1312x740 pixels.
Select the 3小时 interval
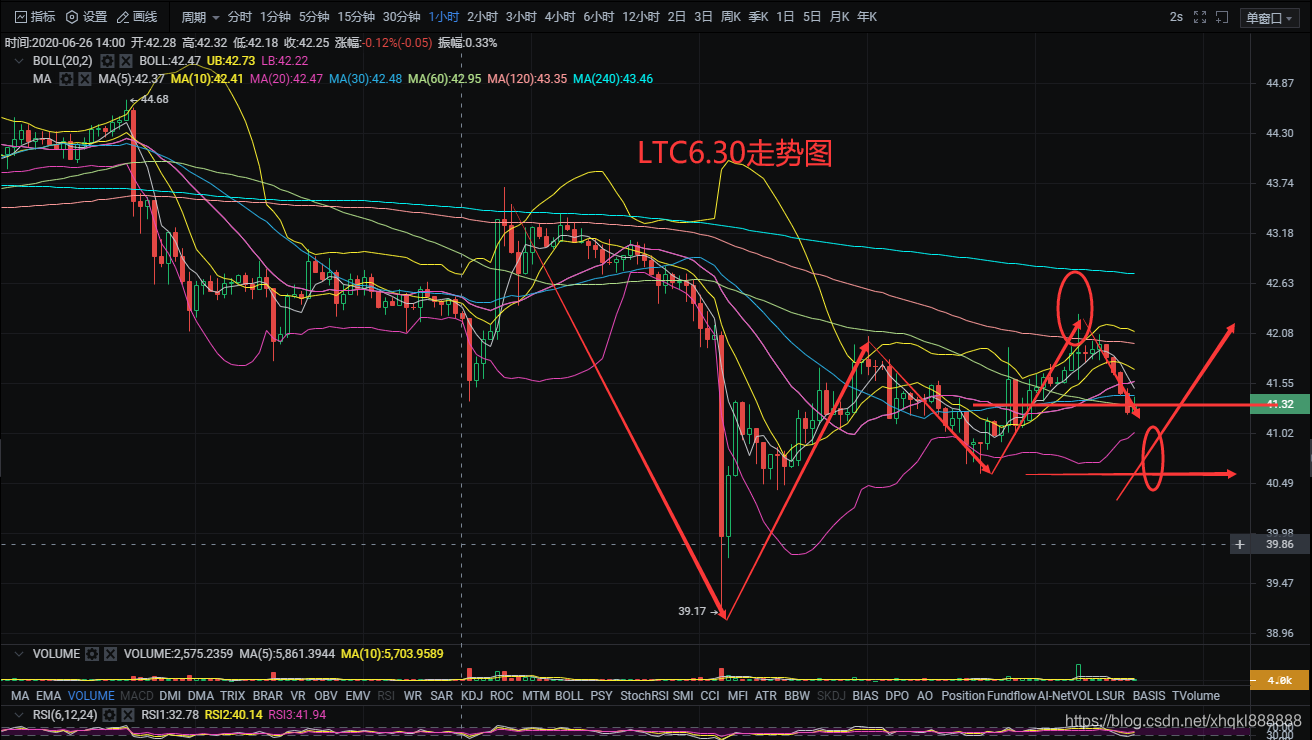[x=521, y=17]
